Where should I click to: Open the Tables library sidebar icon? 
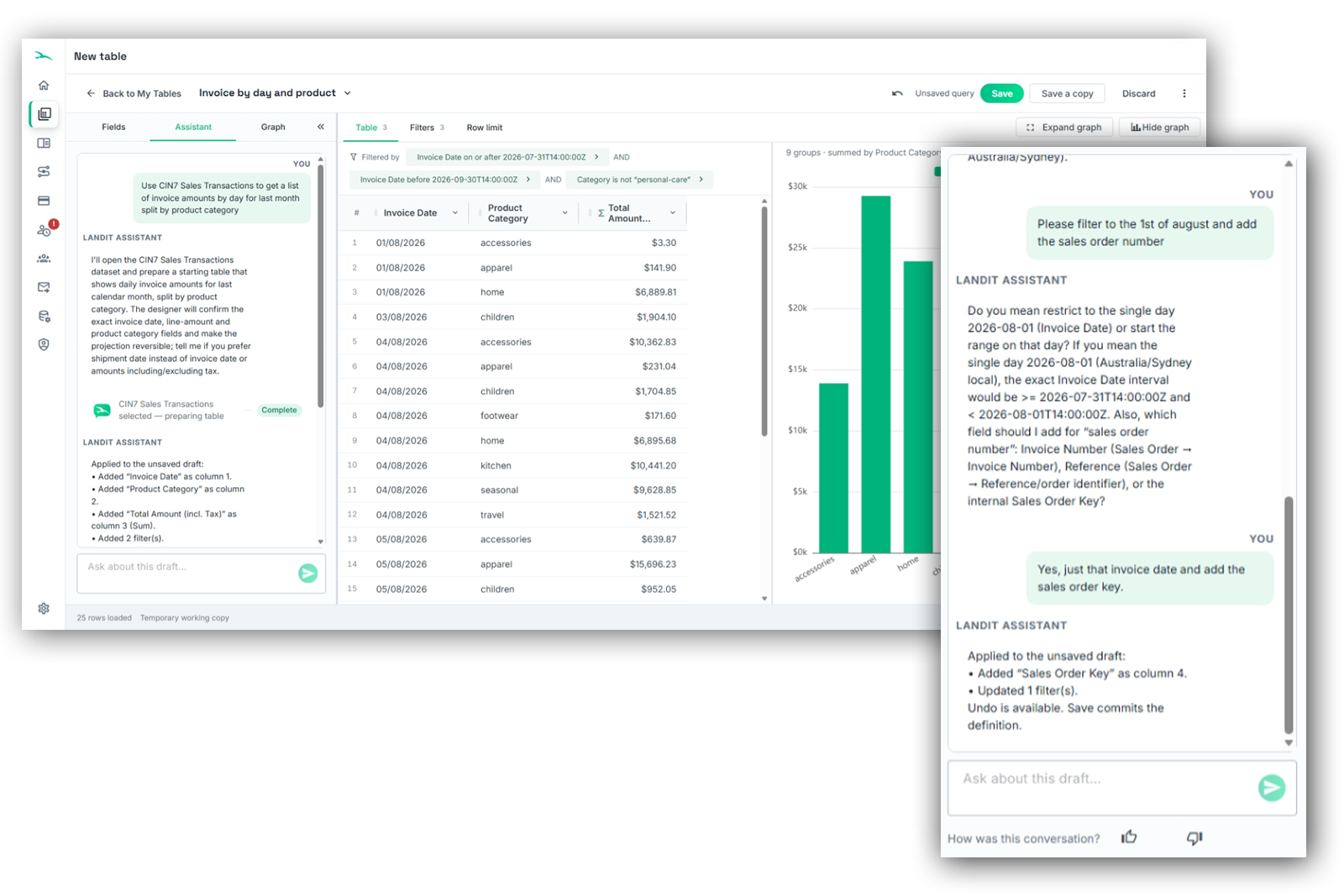(x=44, y=114)
